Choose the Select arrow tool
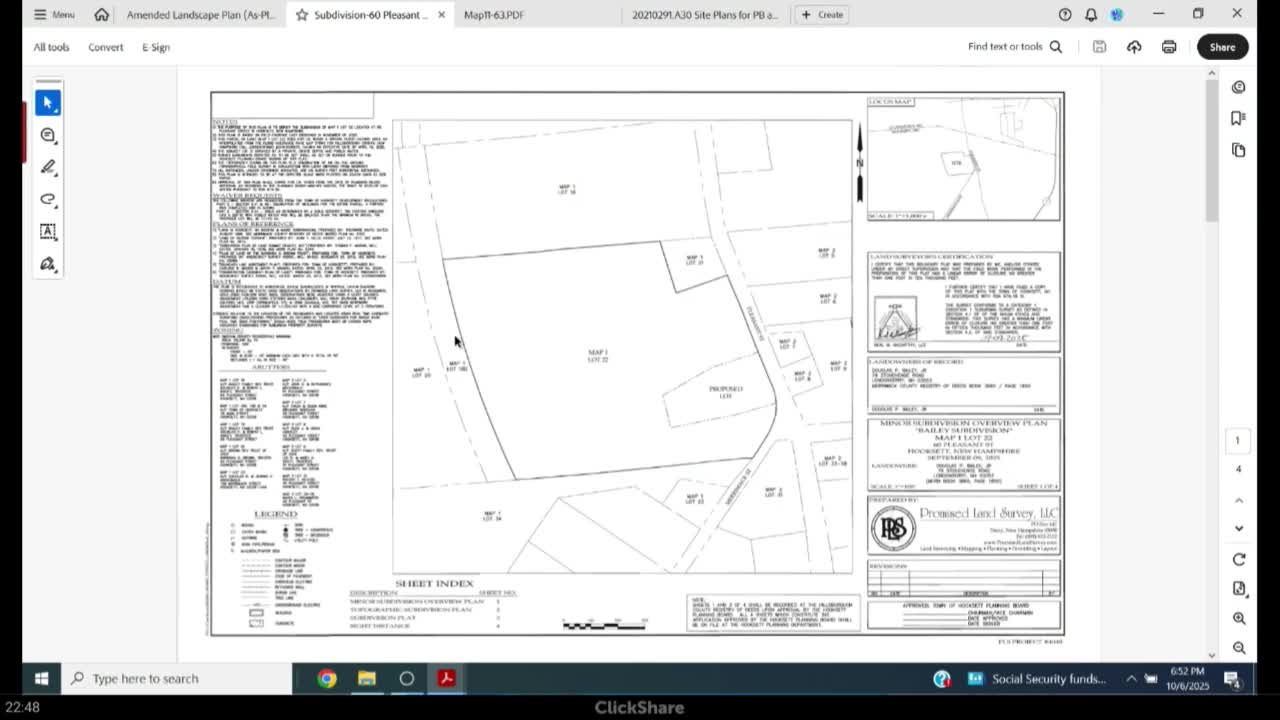 click(48, 103)
